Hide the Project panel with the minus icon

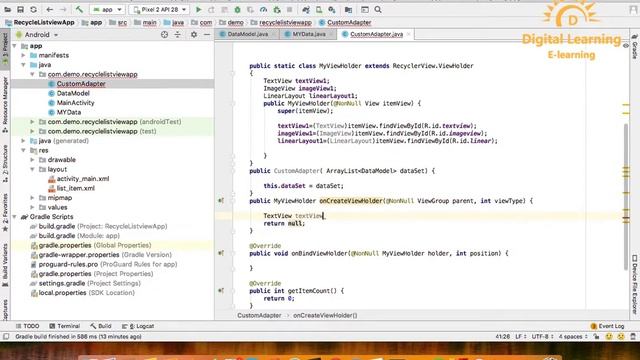click(207, 35)
